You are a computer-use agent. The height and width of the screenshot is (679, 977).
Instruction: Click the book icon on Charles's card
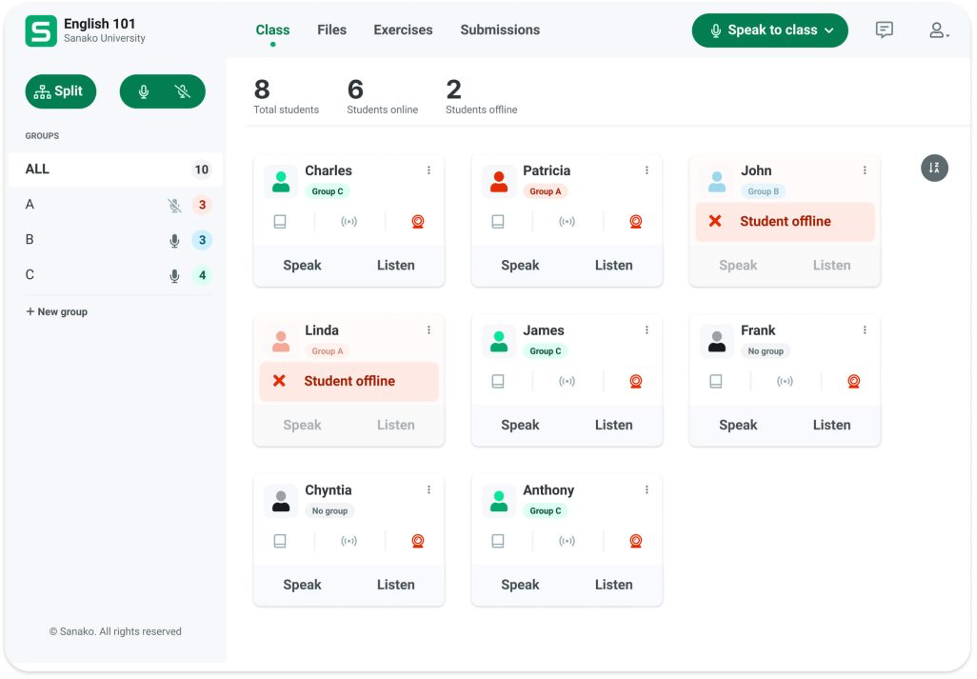click(x=280, y=222)
